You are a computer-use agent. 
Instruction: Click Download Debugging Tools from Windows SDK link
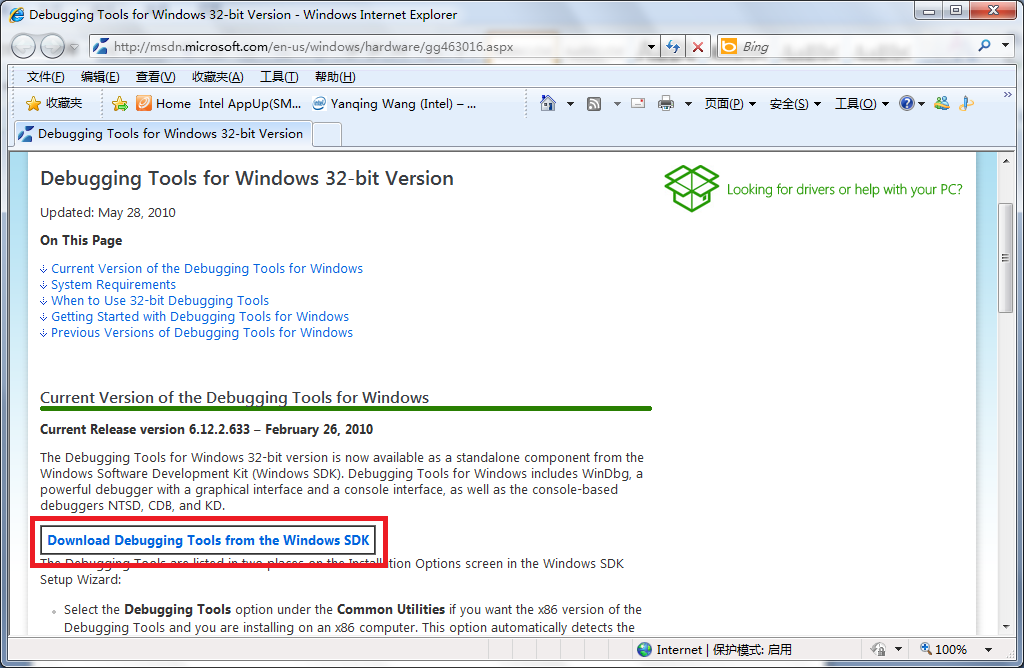pyautogui.click(x=208, y=540)
